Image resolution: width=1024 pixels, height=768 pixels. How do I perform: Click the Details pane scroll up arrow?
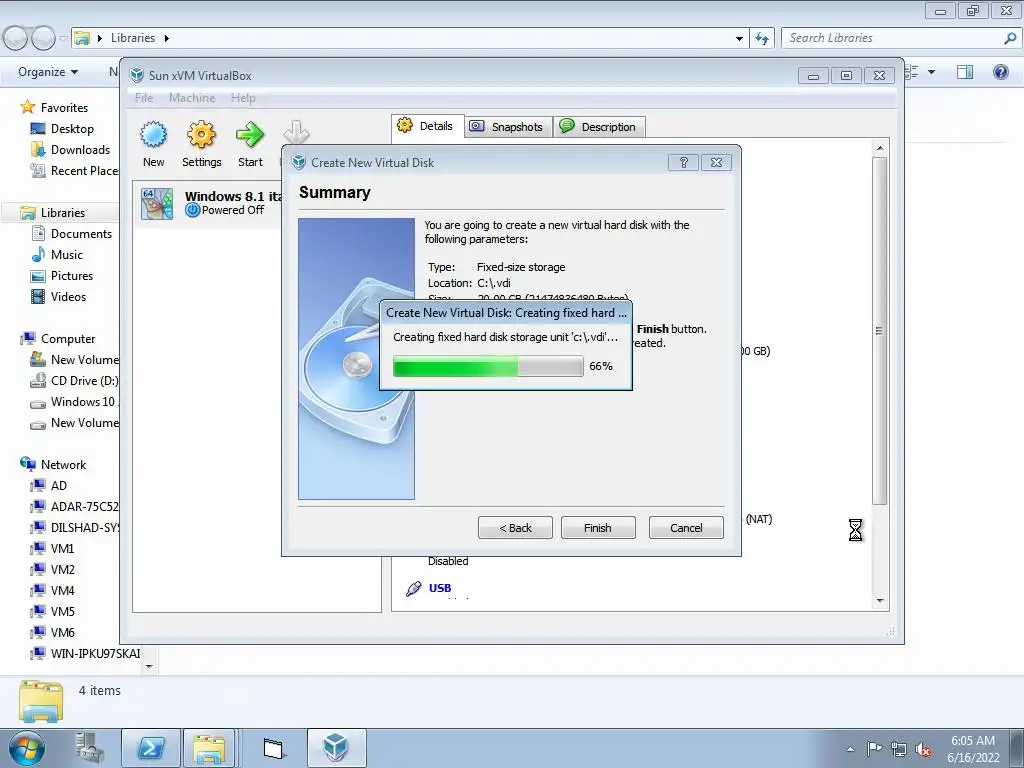[880, 148]
